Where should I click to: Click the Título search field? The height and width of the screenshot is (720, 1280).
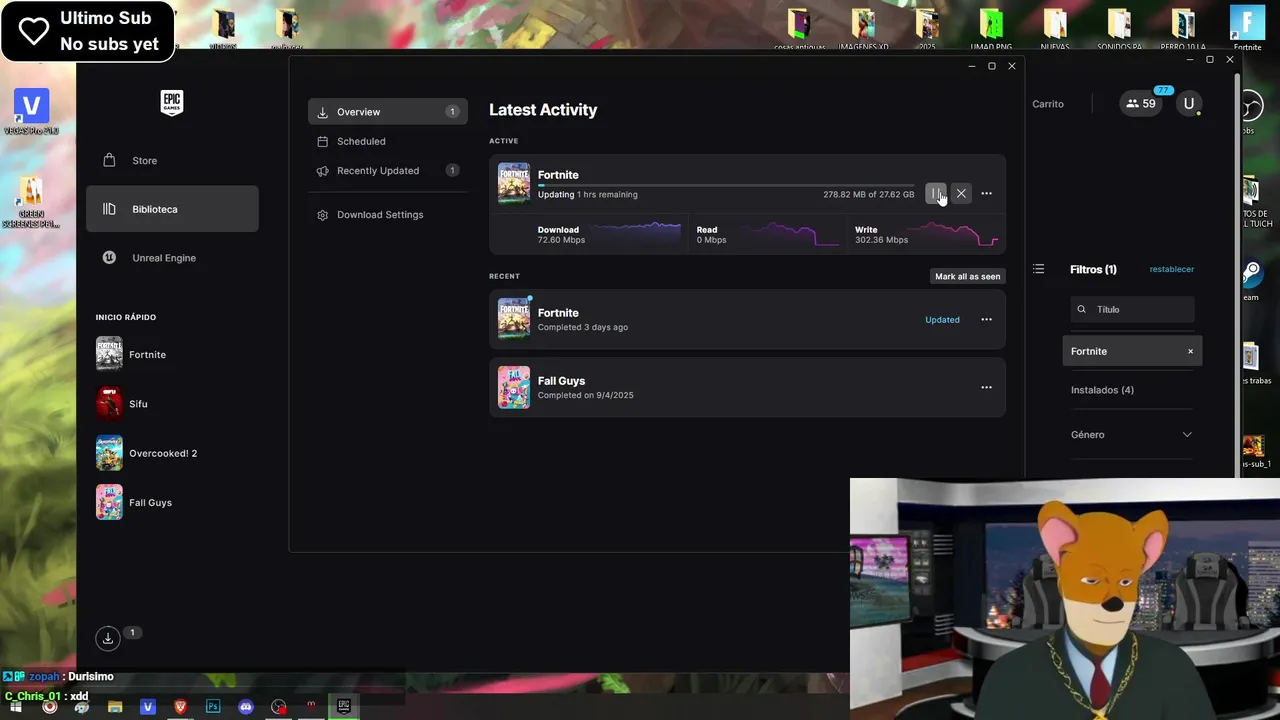tap(1132, 310)
